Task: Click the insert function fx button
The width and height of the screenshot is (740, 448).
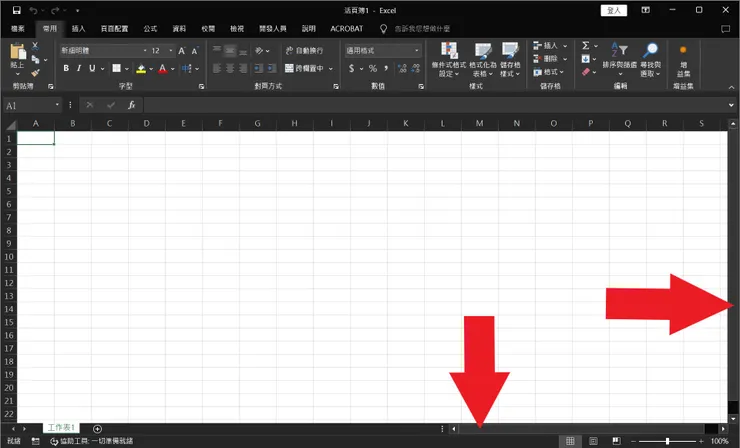Action: (x=132, y=105)
